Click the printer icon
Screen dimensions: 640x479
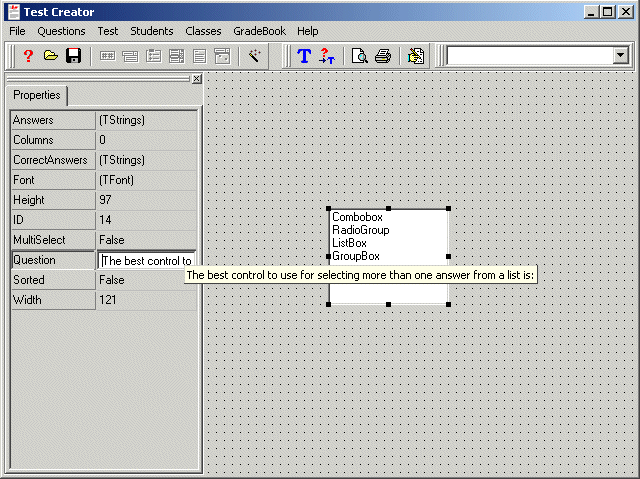[382, 56]
